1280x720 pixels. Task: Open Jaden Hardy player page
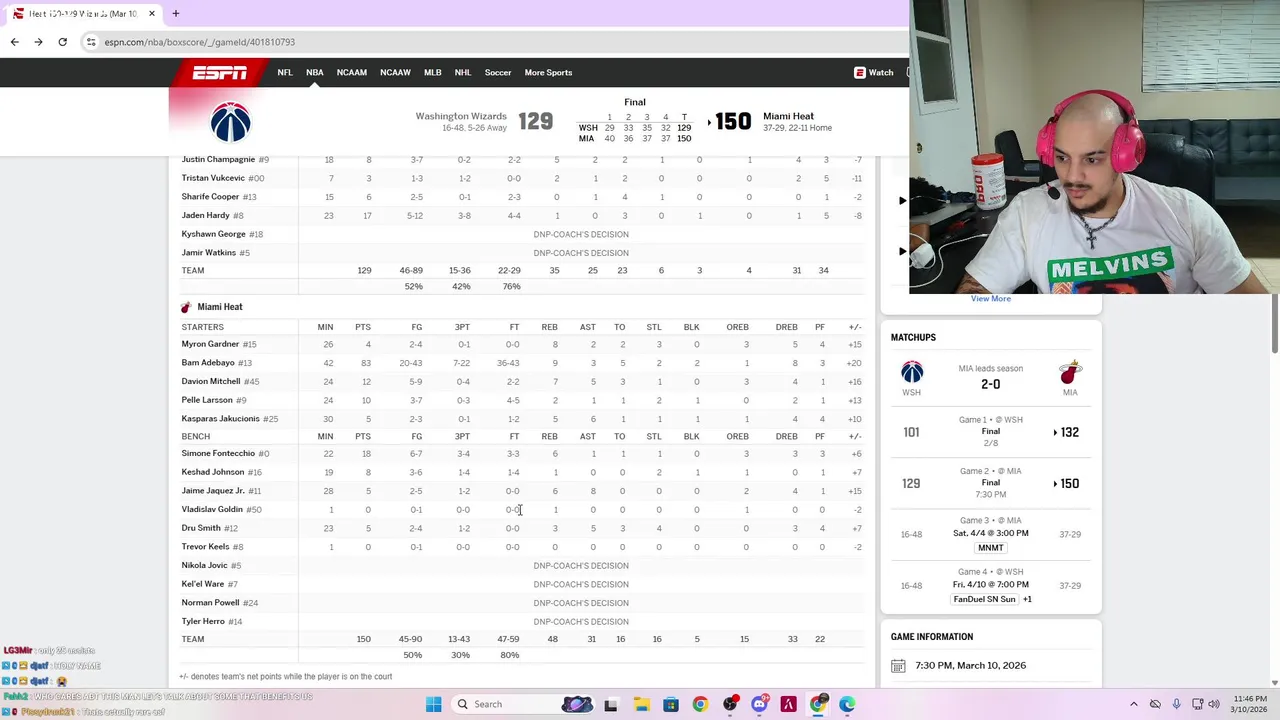coord(205,216)
